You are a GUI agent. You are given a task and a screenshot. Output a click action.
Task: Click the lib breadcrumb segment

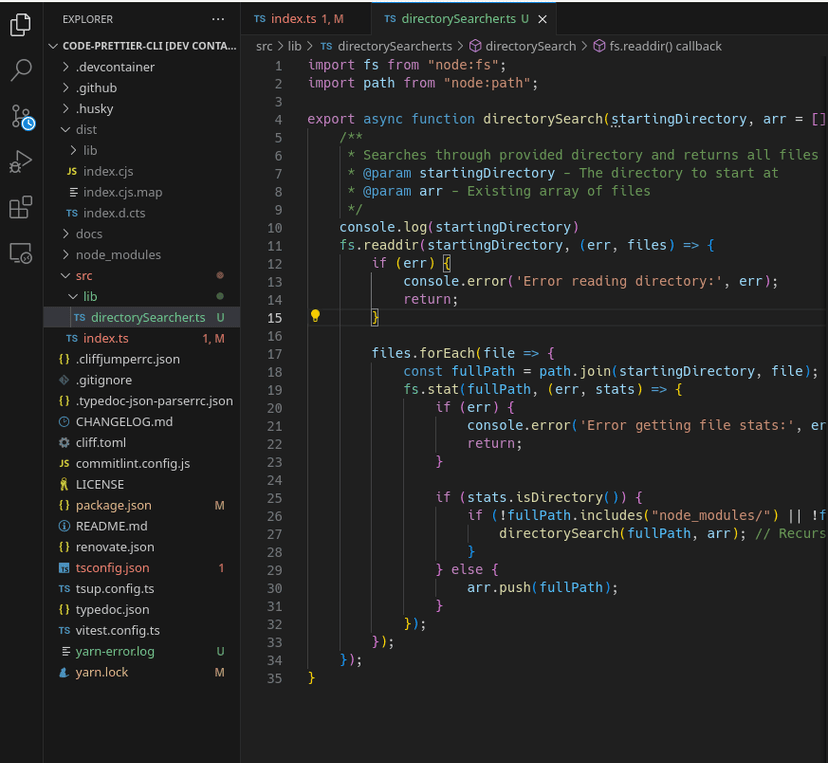click(294, 46)
